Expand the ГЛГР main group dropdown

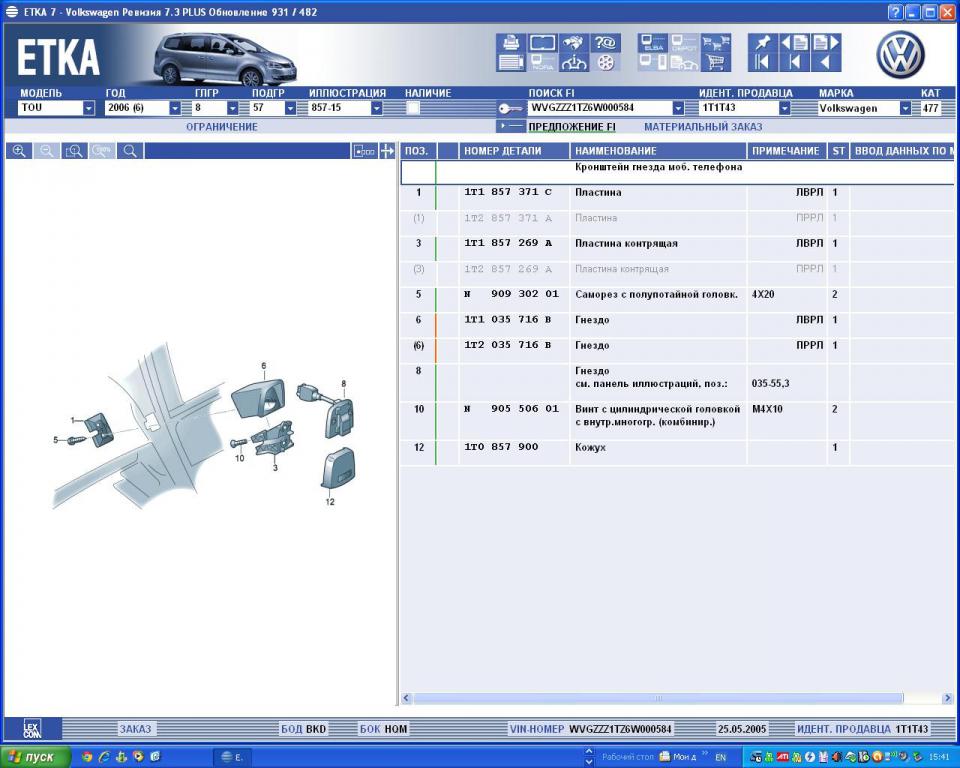(x=232, y=108)
